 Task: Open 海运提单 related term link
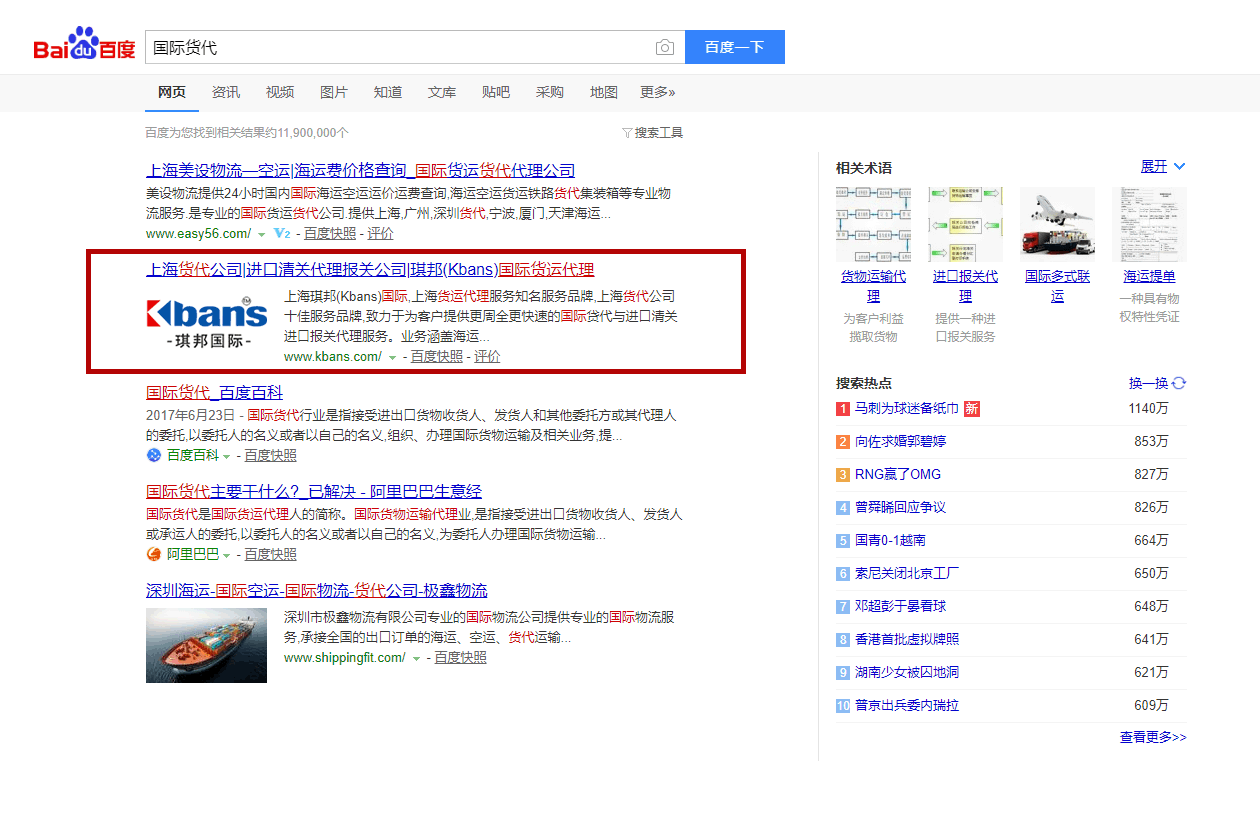coord(1149,276)
